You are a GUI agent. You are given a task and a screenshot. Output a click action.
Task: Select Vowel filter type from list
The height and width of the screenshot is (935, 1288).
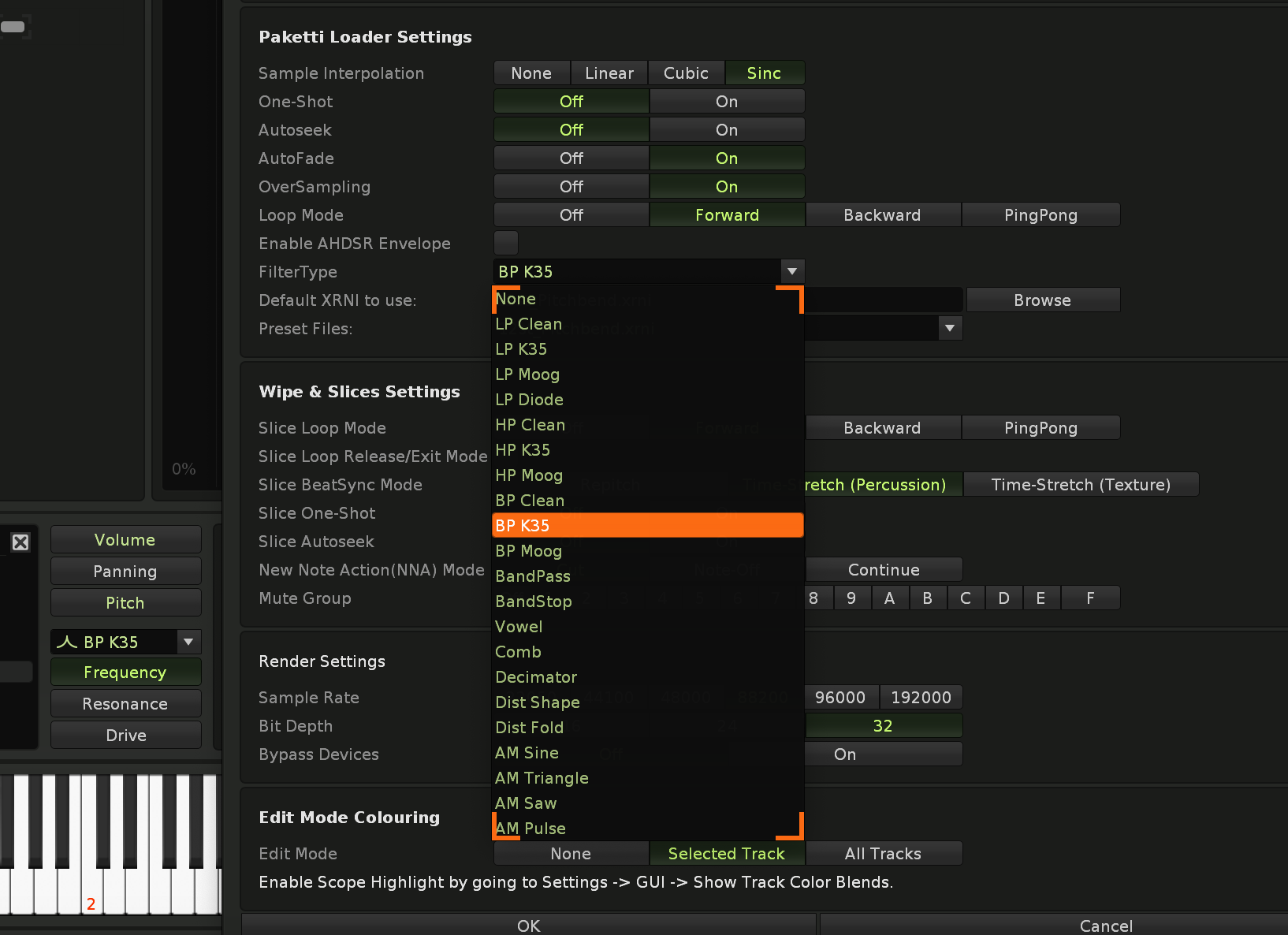click(x=519, y=627)
